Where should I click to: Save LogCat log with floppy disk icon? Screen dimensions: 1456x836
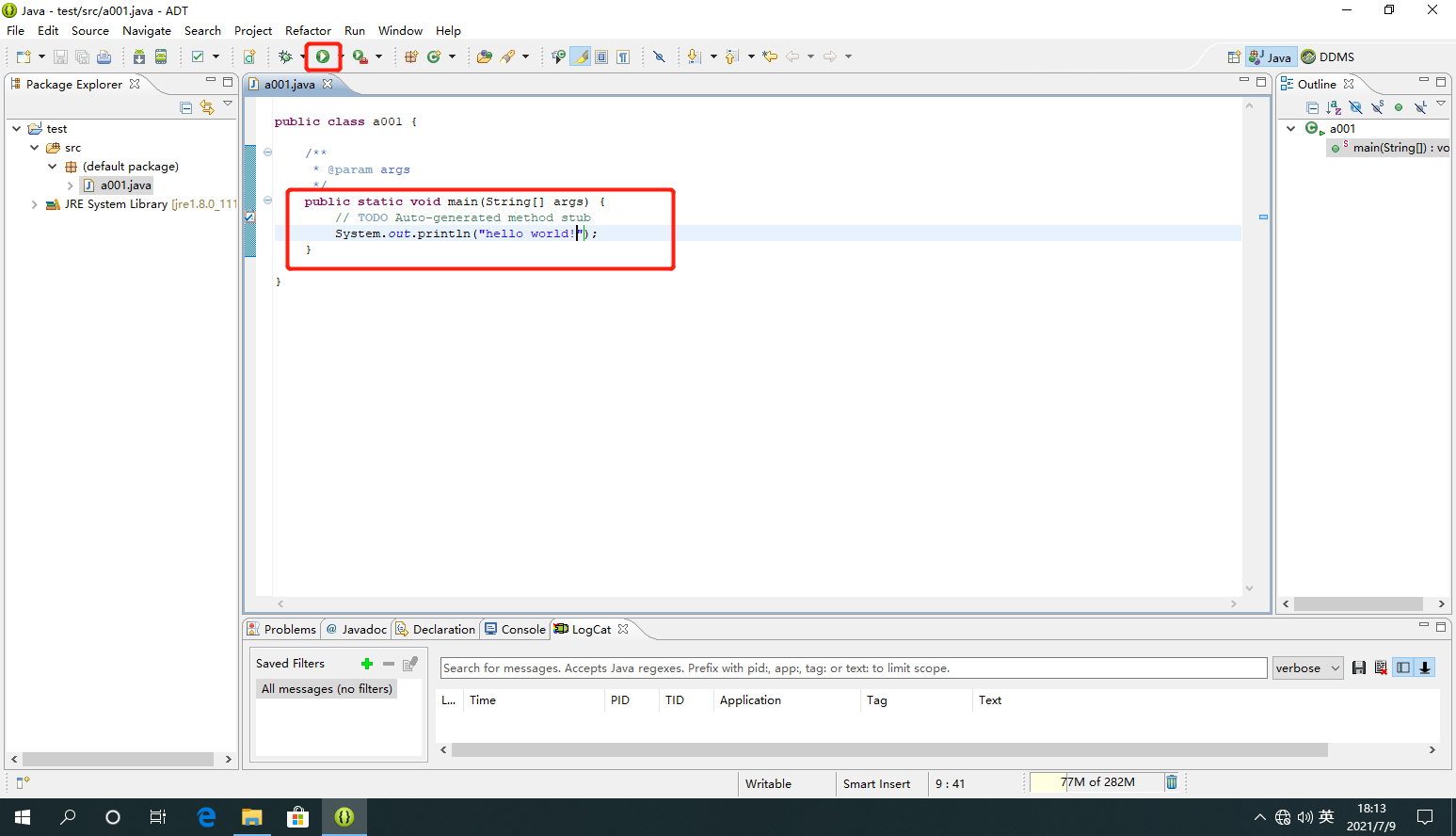point(1358,667)
